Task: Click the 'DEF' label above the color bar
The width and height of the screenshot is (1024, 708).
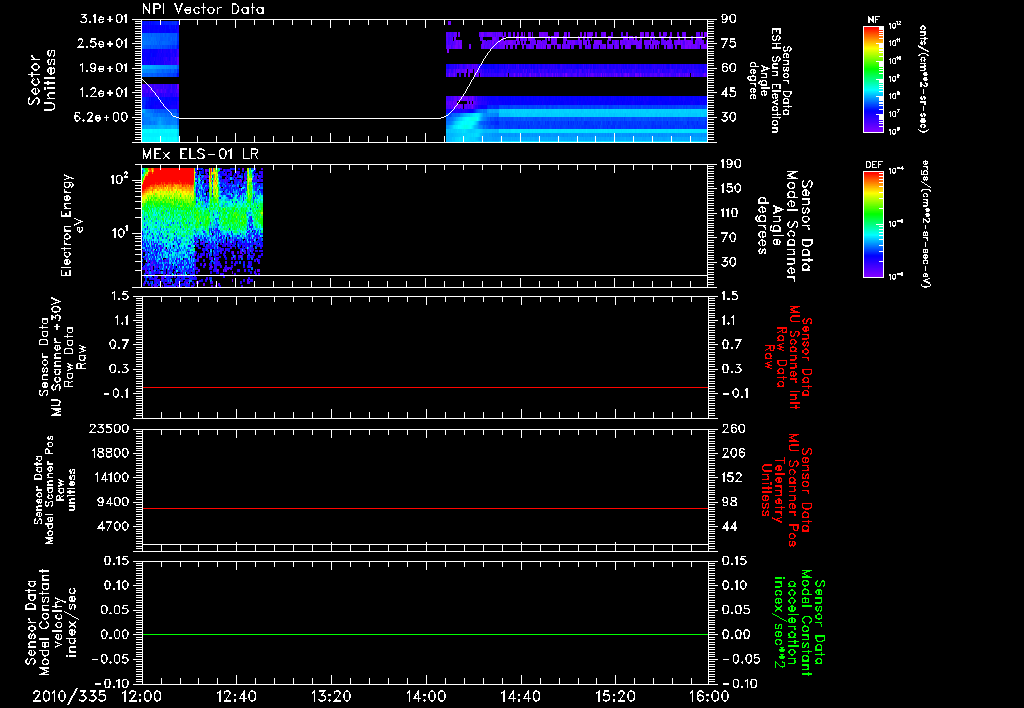Action: click(873, 165)
